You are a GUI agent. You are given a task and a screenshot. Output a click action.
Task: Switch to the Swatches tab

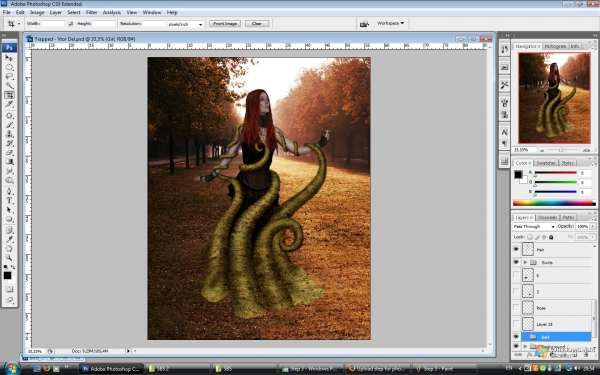[546, 163]
